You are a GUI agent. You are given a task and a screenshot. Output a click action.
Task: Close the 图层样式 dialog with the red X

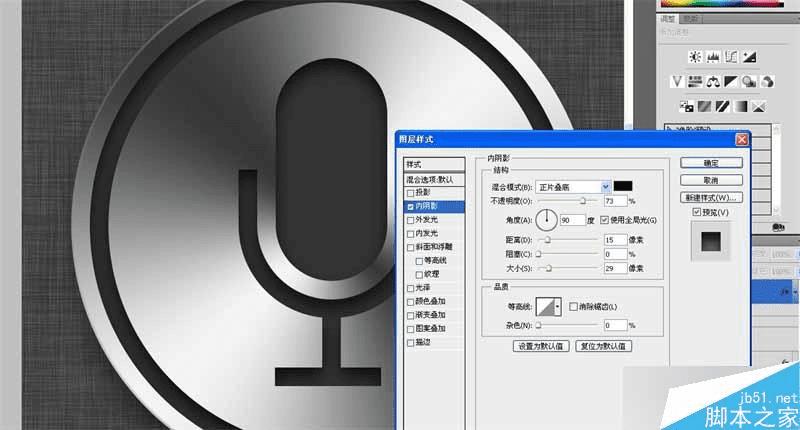[x=742, y=139]
